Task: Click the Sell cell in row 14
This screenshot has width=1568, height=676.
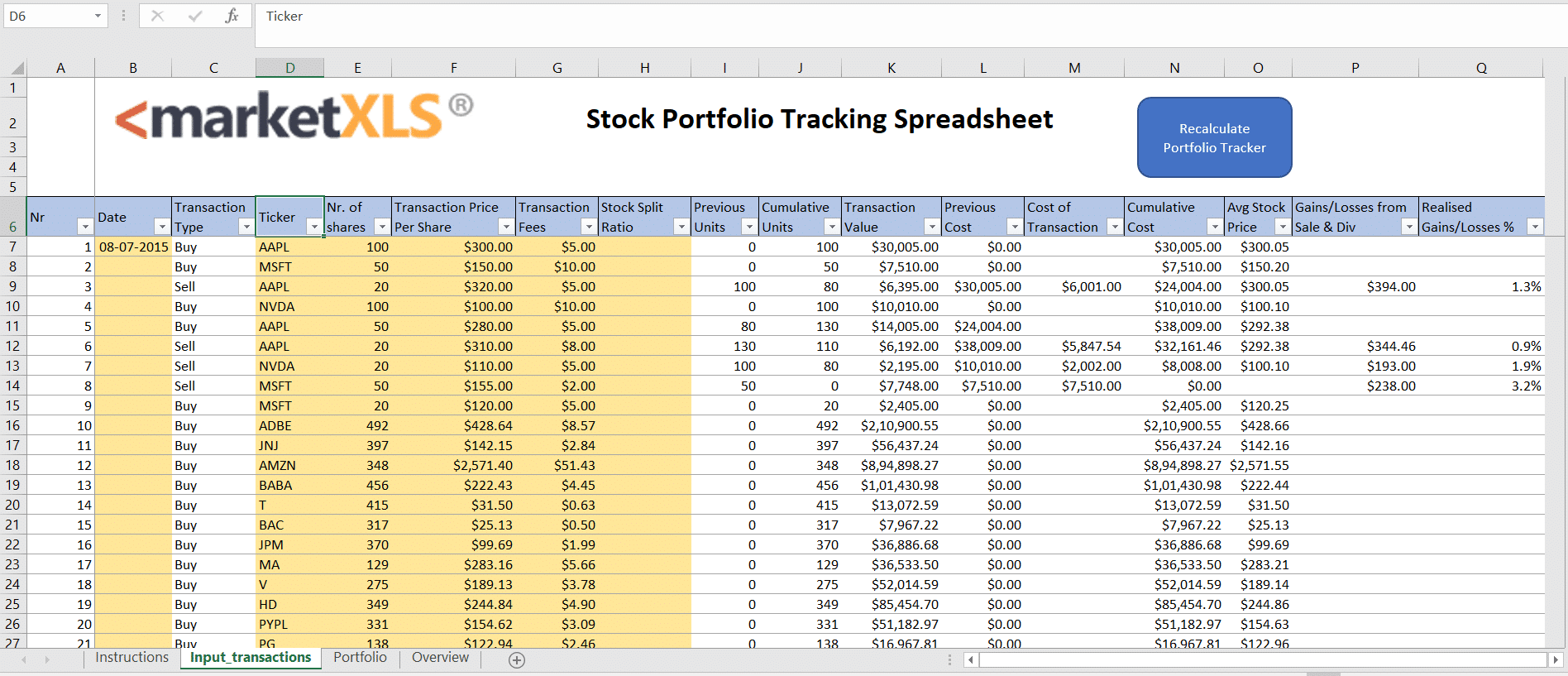Action: click(213, 386)
